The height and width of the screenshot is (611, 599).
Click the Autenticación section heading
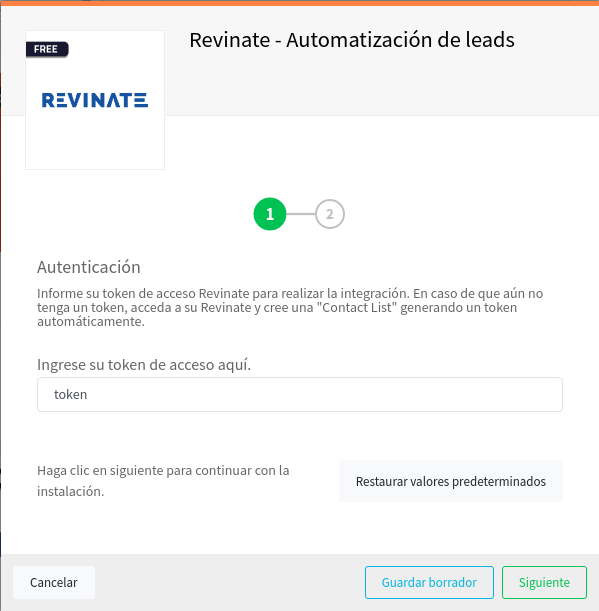[88, 267]
